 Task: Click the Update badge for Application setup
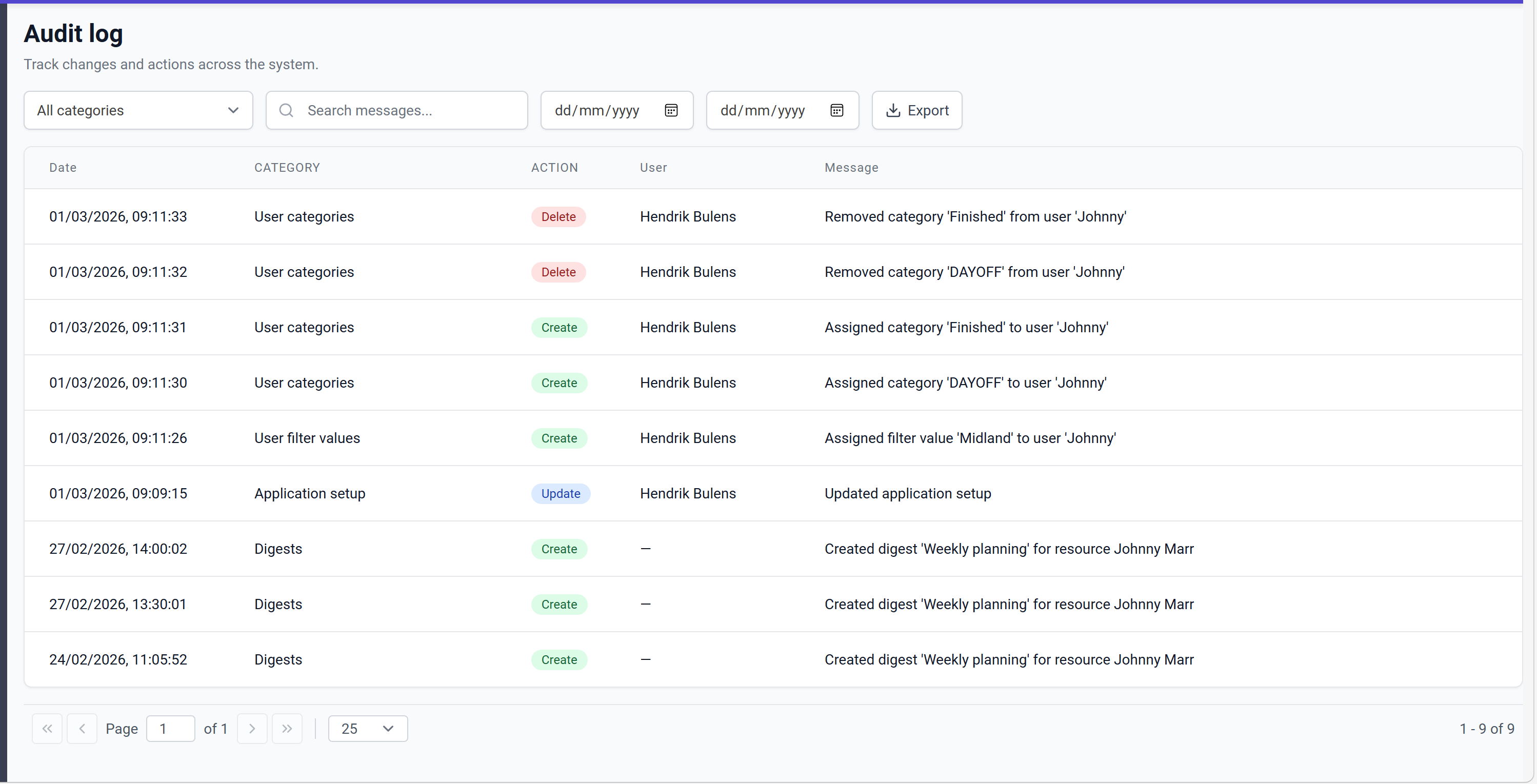coord(560,493)
